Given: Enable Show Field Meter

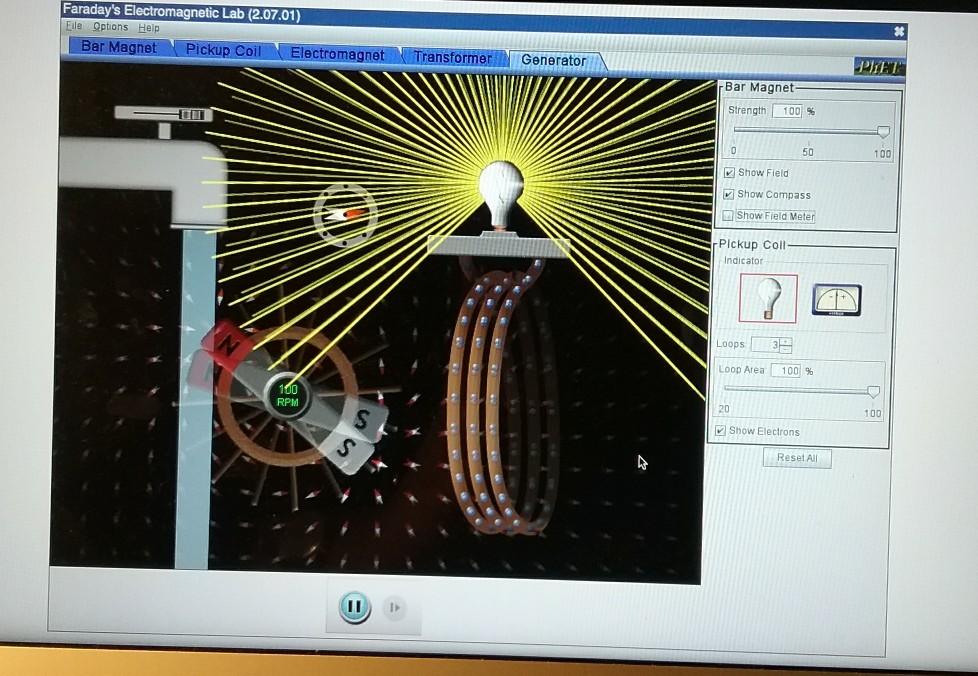Looking at the screenshot, I should pos(730,216).
